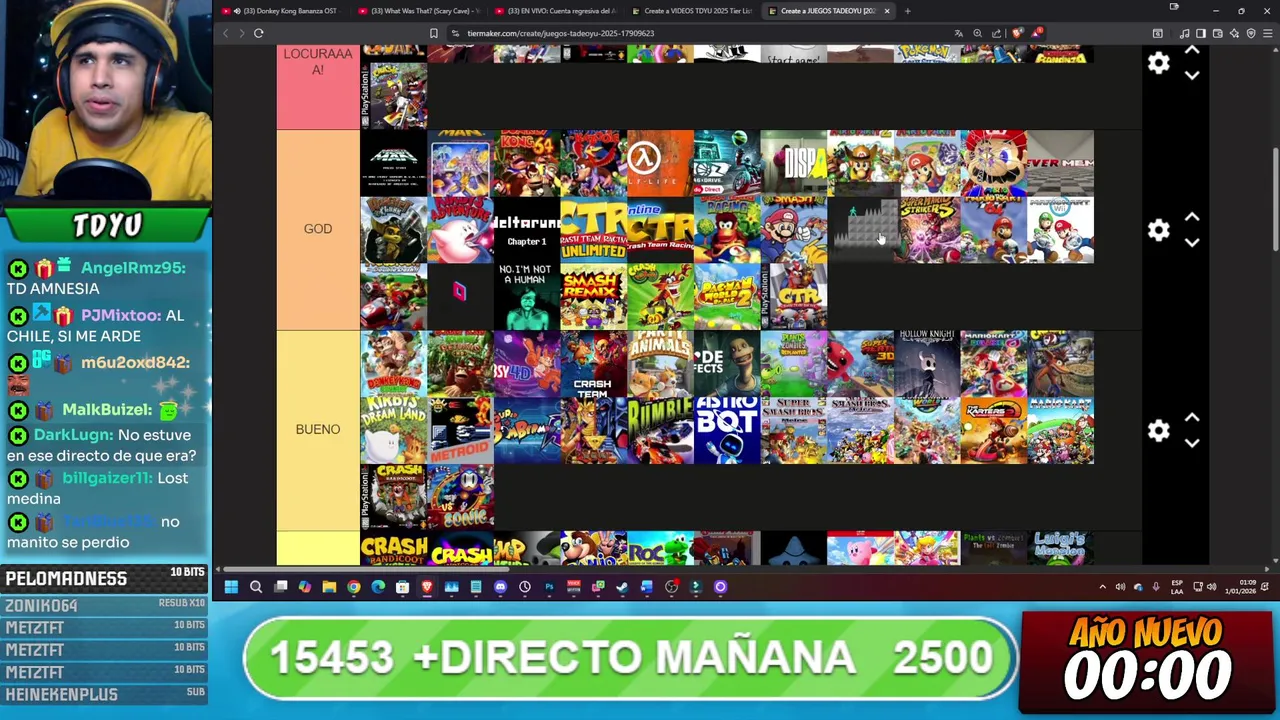Open settings gear for the BUENO tier
Image resolution: width=1280 pixels, height=720 pixels.
tap(1158, 430)
